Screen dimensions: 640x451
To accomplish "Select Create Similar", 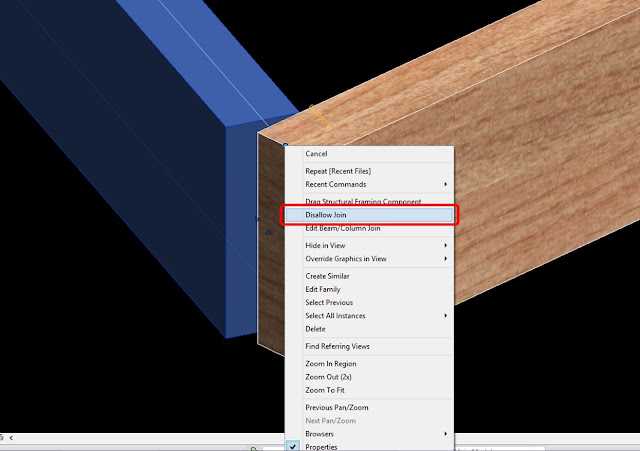I will (327, 276).
